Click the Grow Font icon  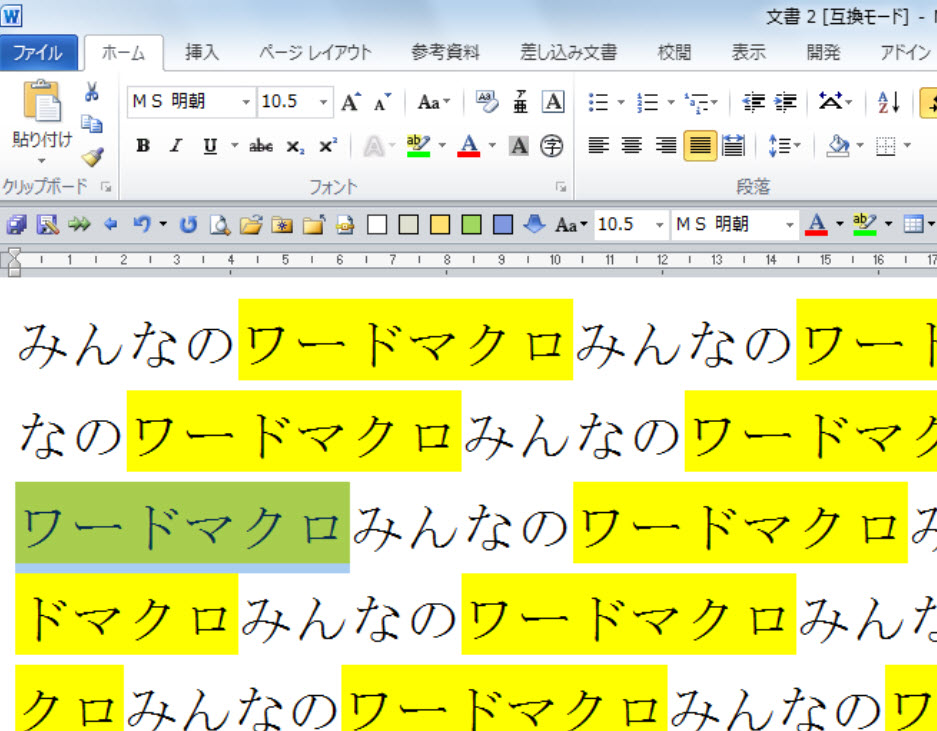point(350,102)
